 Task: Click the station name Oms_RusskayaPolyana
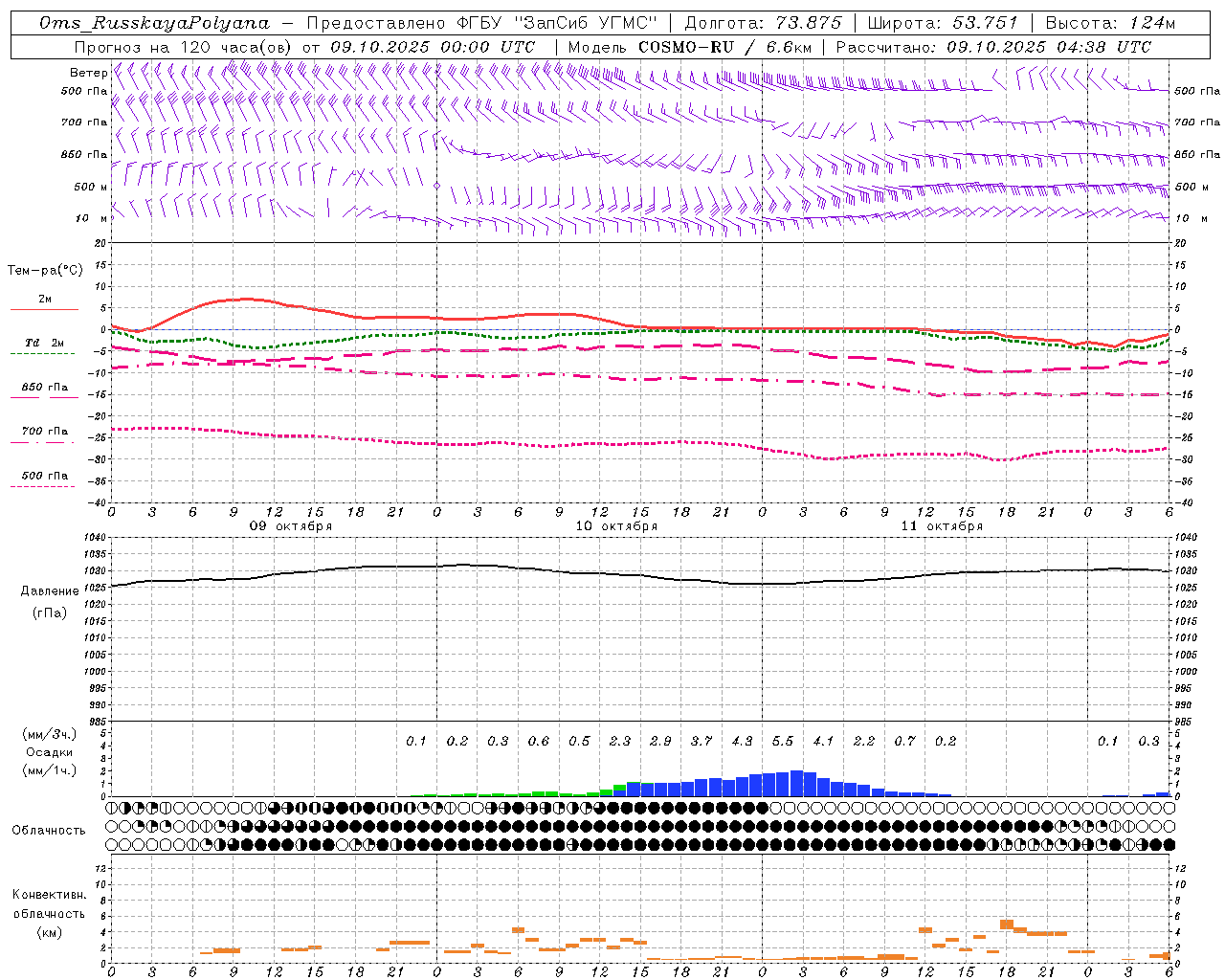tap(155, 23)
